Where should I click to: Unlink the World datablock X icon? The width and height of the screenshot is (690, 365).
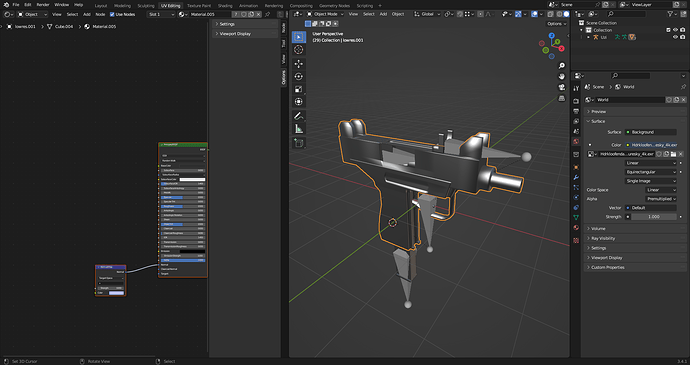[683, 100]
